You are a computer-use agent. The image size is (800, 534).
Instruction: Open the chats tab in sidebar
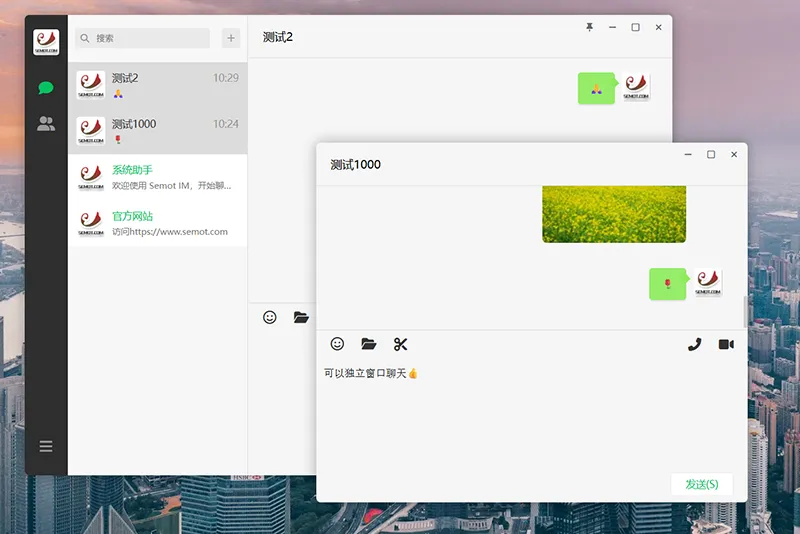(x=46, y=88)
